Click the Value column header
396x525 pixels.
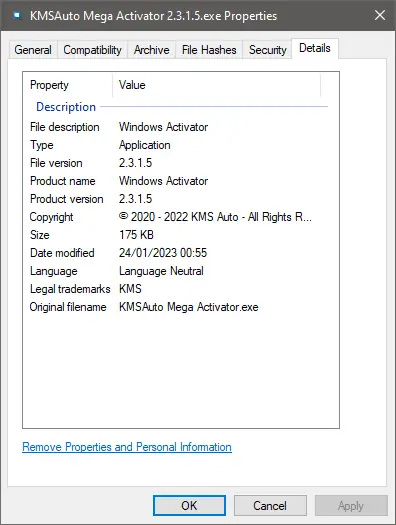click(x=217, y=85)
